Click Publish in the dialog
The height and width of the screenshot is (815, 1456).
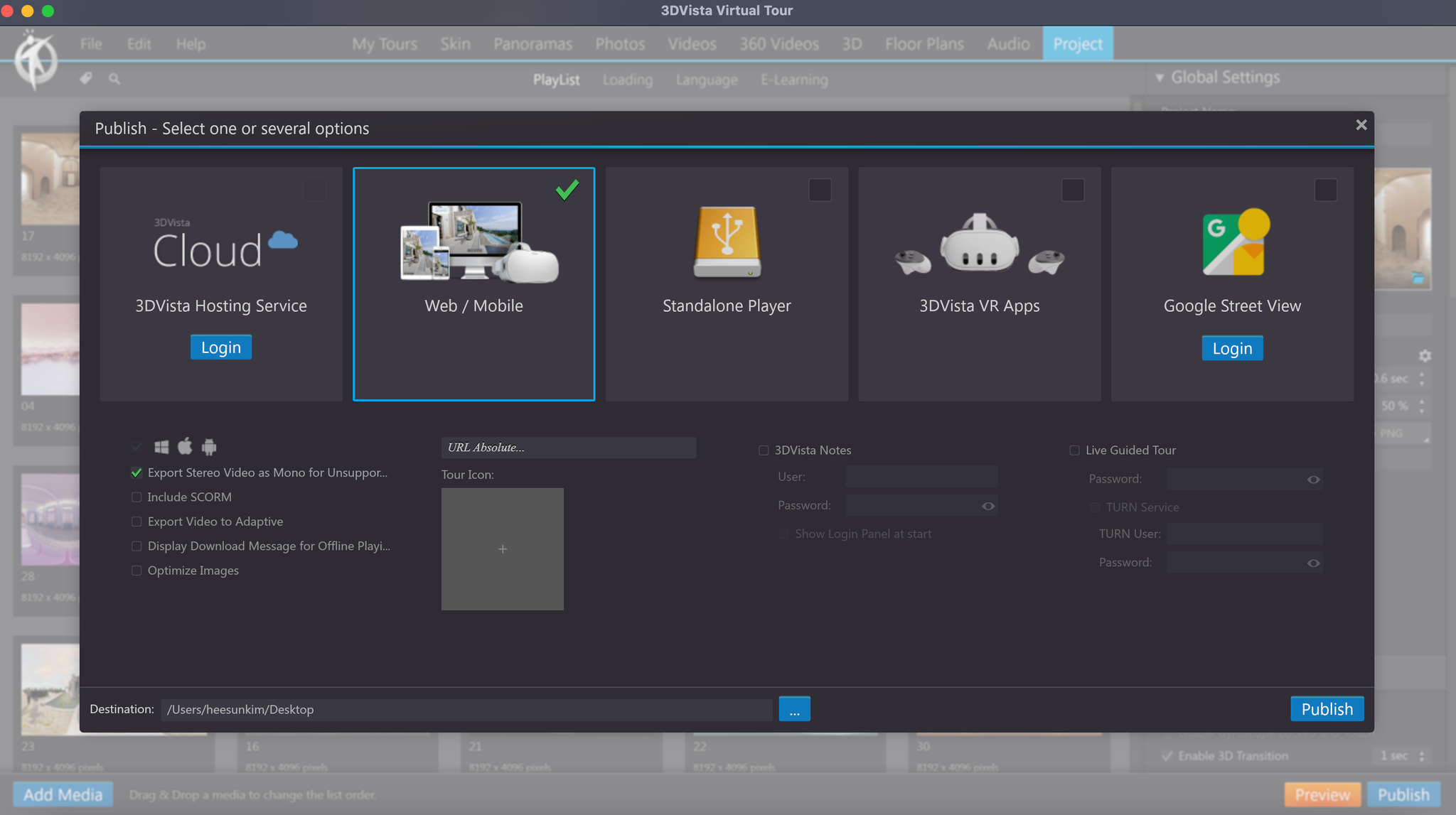click(1327, 709)
